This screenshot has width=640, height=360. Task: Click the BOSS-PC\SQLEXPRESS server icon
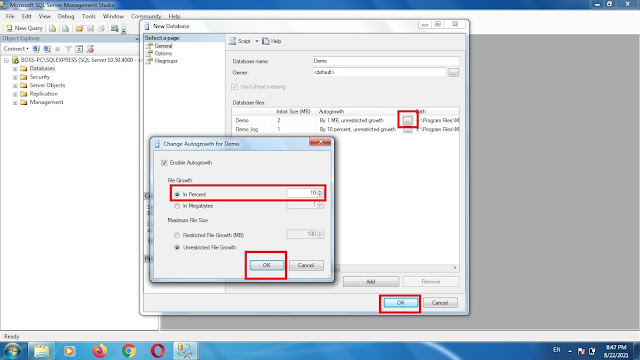coord(16,60)
